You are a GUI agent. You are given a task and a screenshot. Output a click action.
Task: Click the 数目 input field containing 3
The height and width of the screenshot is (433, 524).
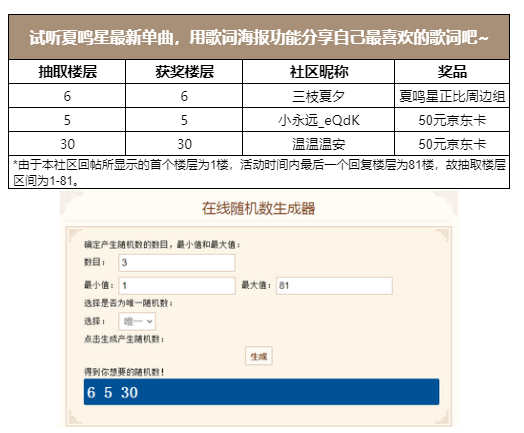tap(177, 263)
